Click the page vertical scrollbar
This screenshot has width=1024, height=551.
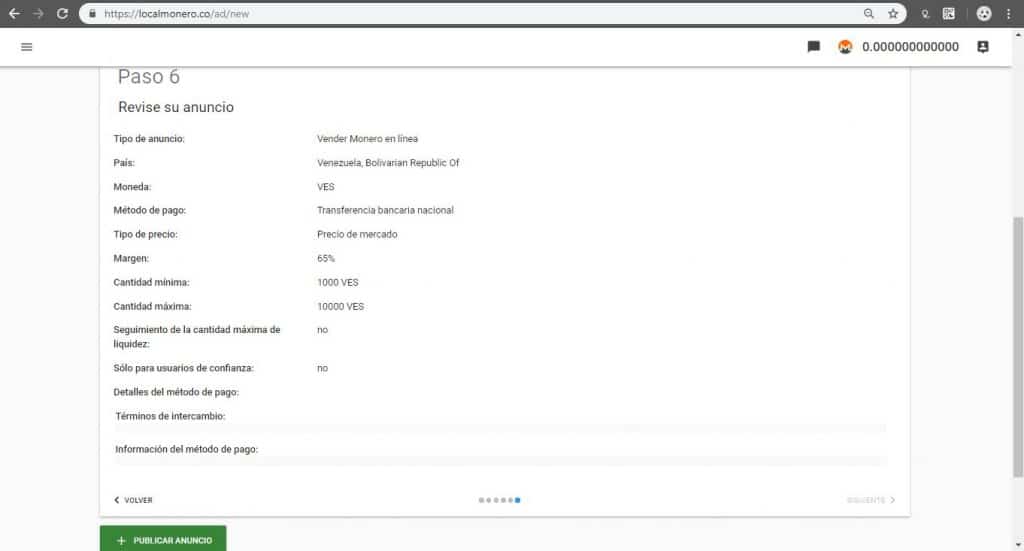coord(1017,346)
